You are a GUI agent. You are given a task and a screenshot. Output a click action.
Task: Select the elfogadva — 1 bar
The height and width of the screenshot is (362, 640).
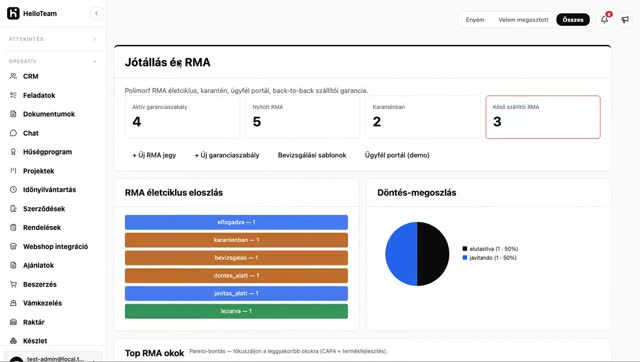[236, 222]
